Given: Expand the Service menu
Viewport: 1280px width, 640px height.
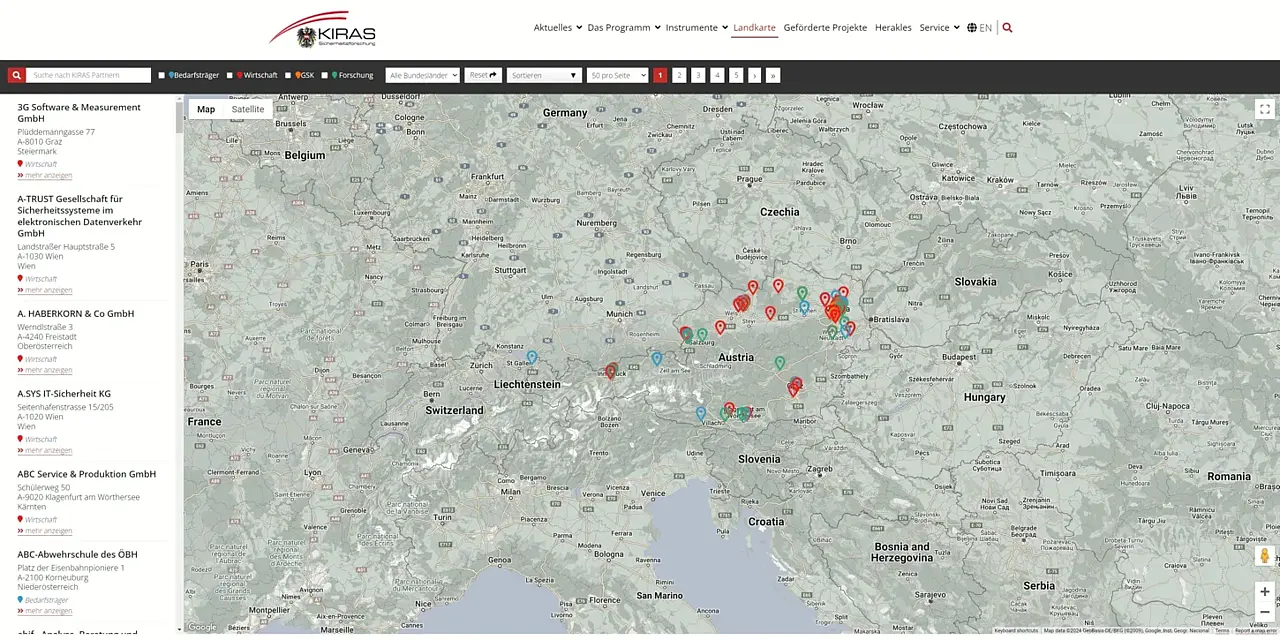Looking at the screenshot, I should coord(940,28).
